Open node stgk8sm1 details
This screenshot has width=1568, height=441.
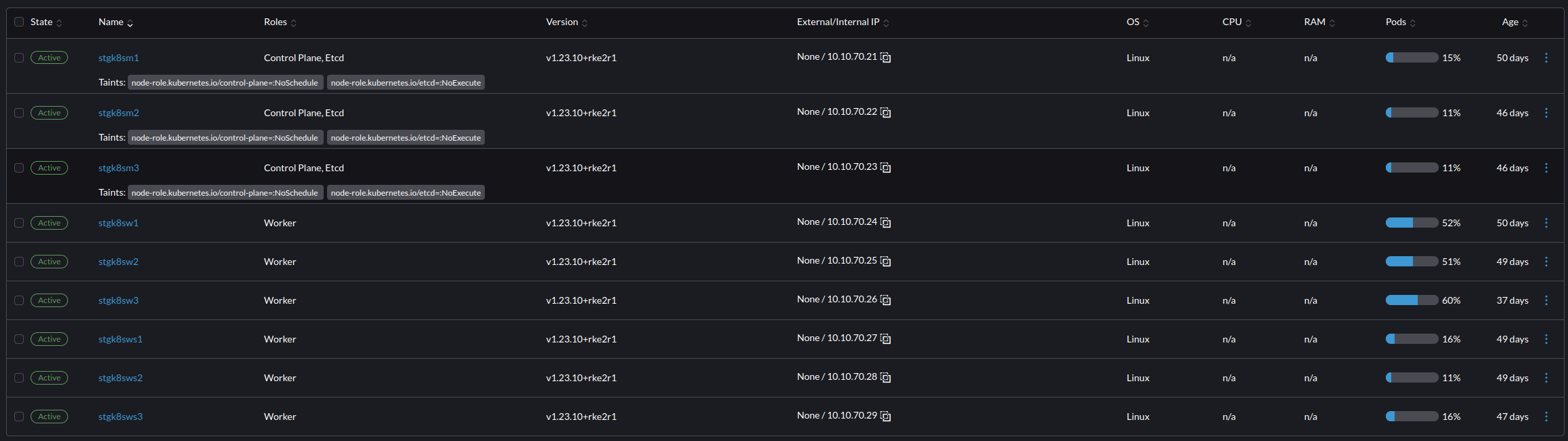[118, 58]
